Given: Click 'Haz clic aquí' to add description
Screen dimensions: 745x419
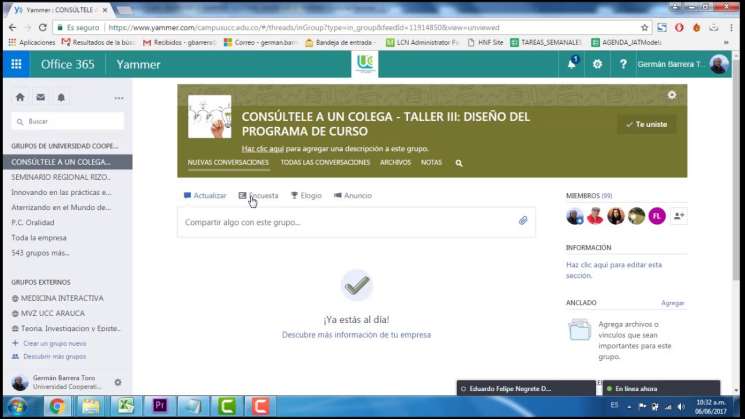Looking at the screenshot, I should coord(263,149).
